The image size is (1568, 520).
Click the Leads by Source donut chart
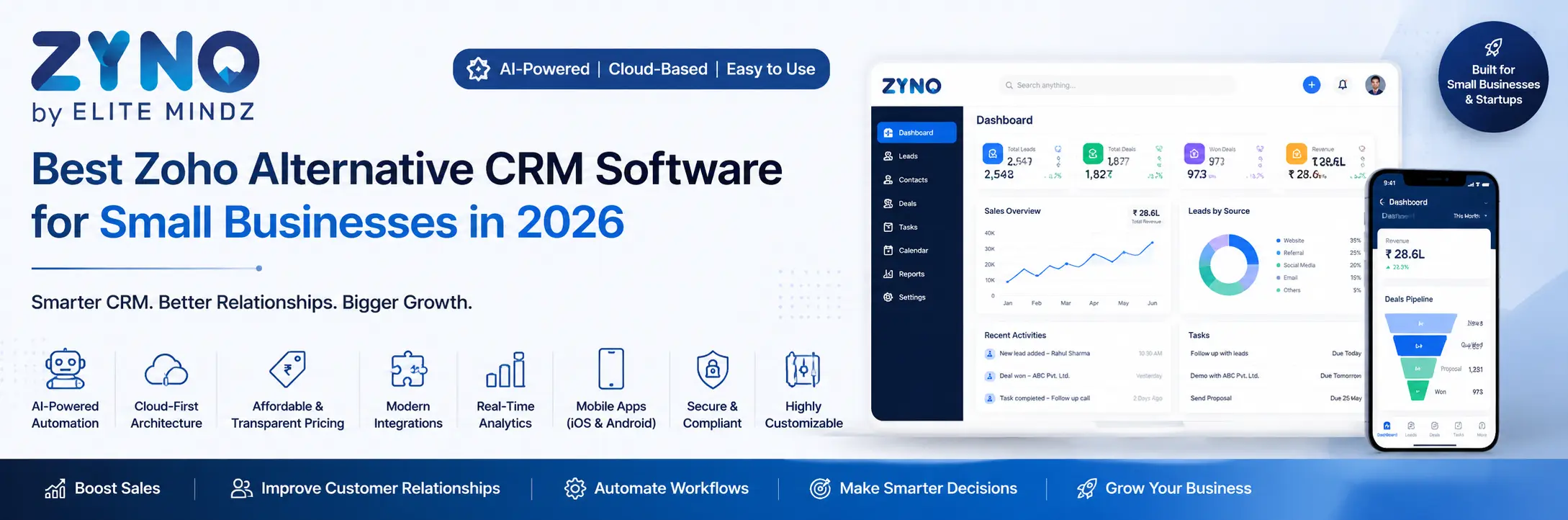[1228, 264]
